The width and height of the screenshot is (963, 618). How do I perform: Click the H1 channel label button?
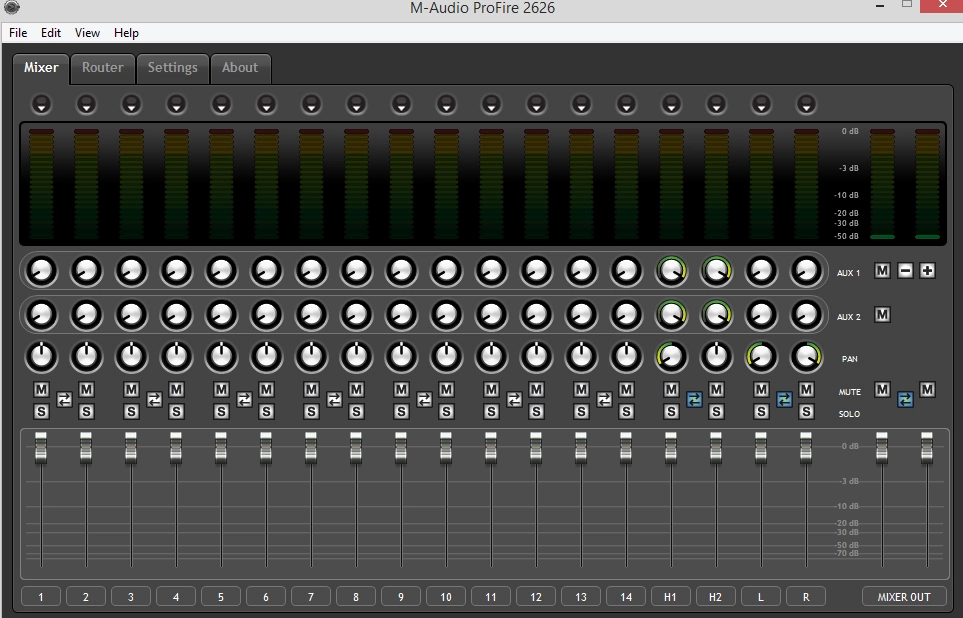pyautogui.click(x=670, y=596)
